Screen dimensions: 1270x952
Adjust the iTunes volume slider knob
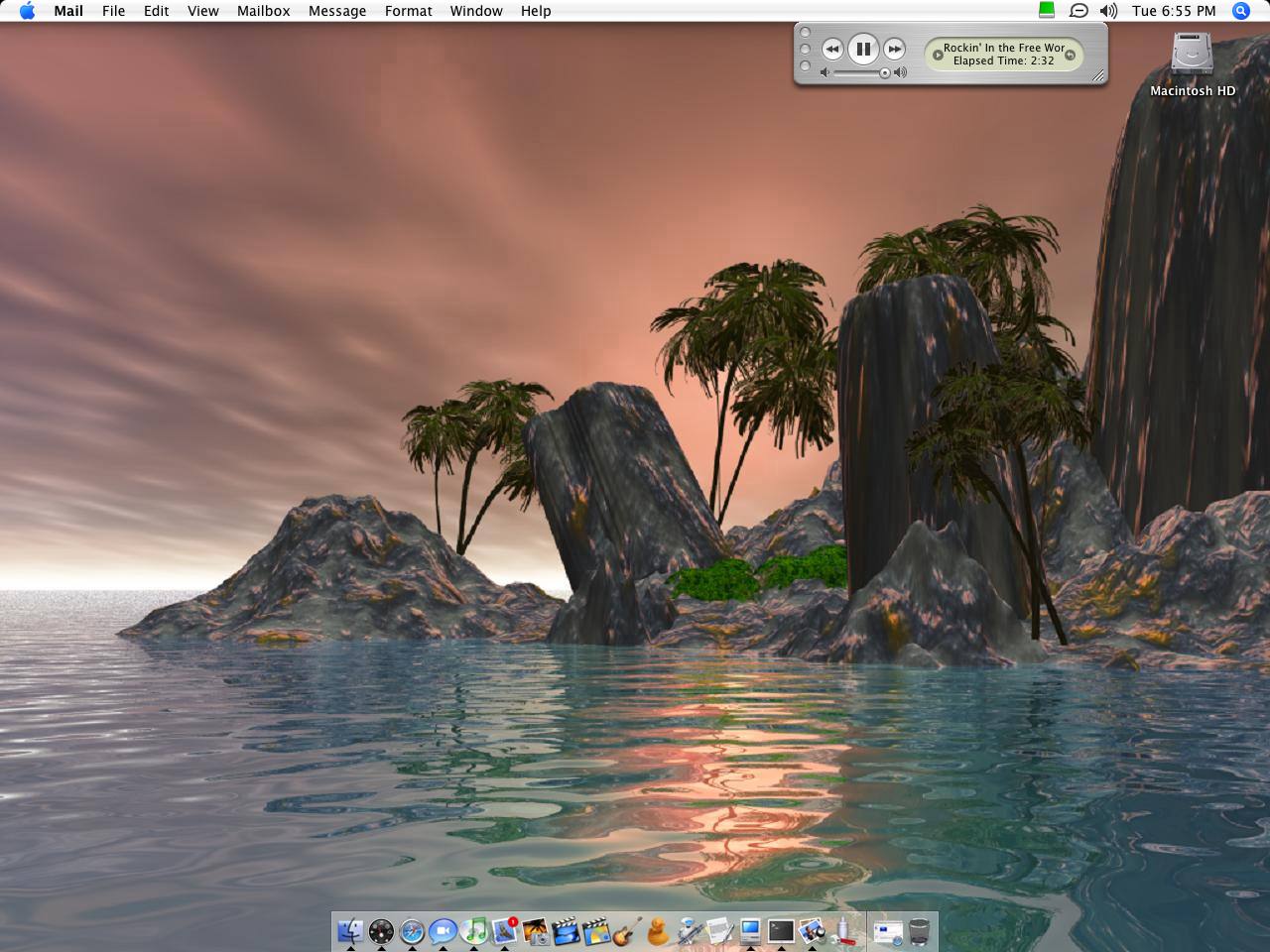(884, 72)
